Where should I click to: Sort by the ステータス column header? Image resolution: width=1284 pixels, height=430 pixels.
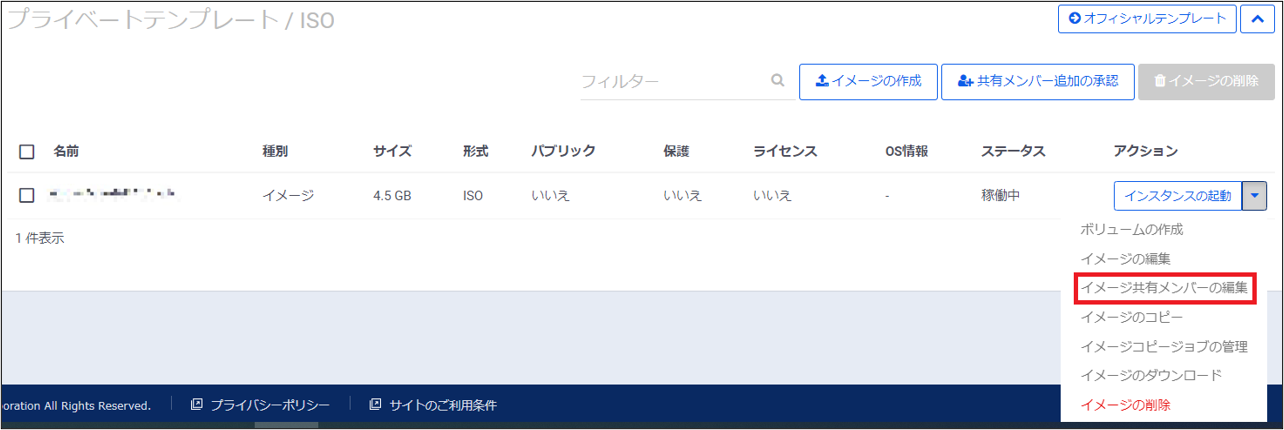click(x=1013, y=151)
